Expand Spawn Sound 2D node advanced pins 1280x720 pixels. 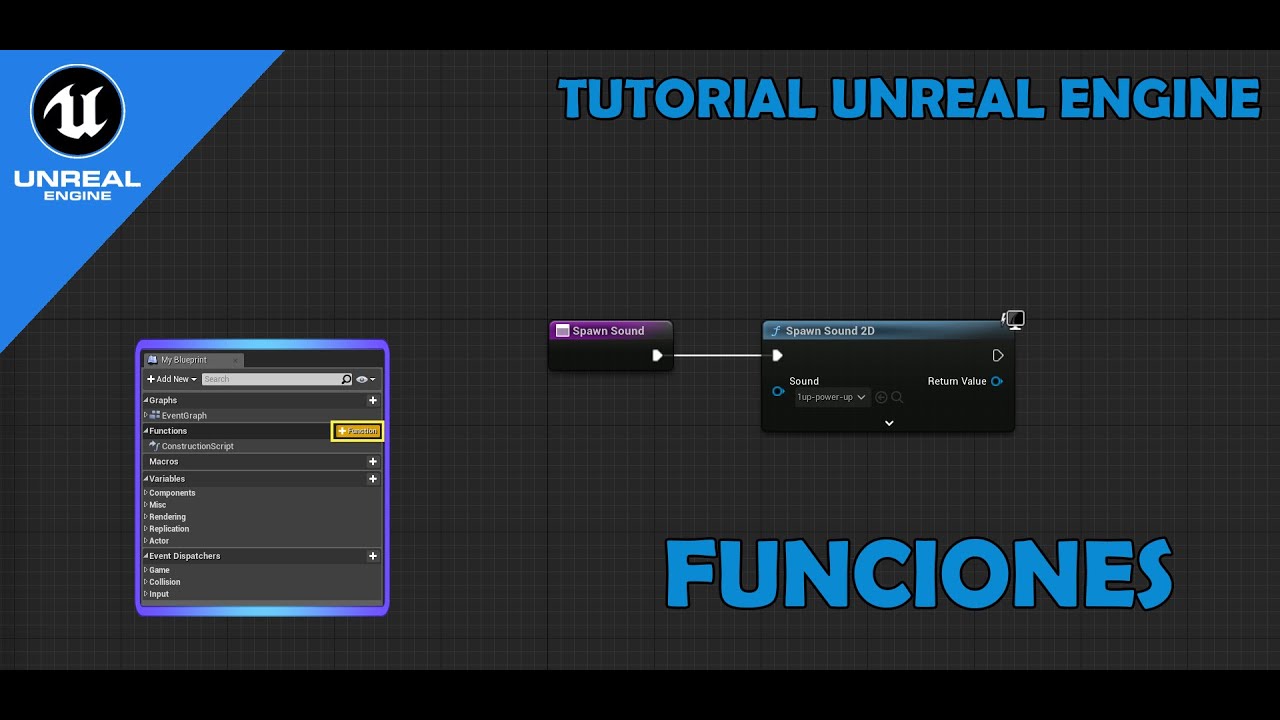pyautogui.click(x=889, y=423)
